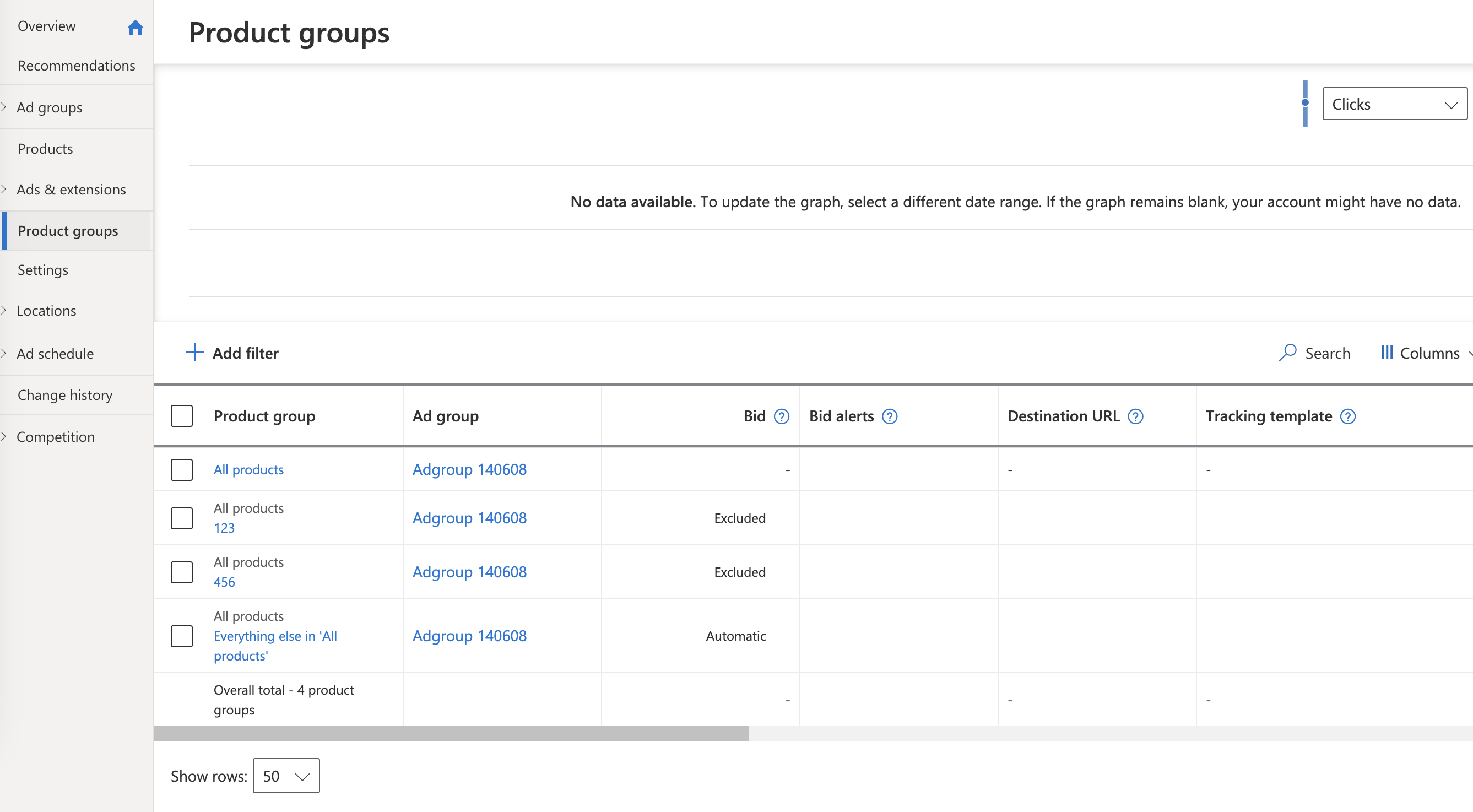Click the horizontal table scrollbar
The image size is (1473, 812).
point(451,734)
